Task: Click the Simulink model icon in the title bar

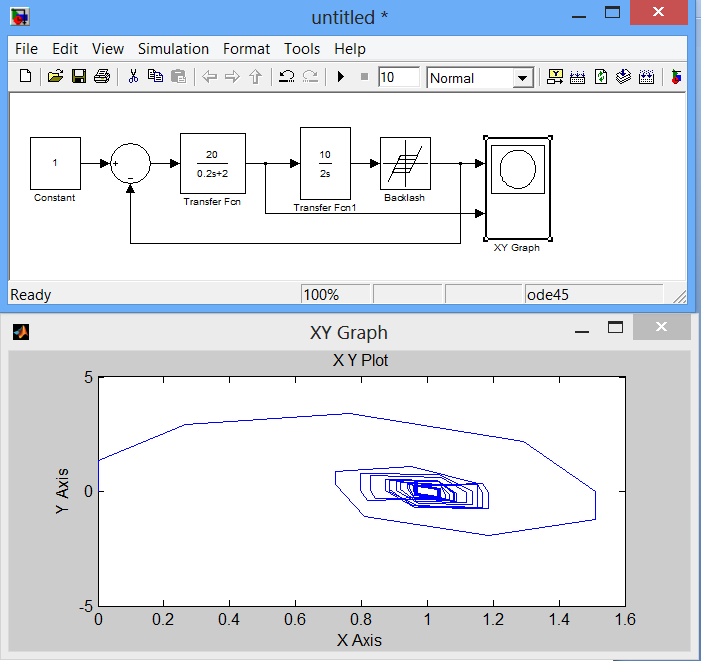Action: coord(20,17)
